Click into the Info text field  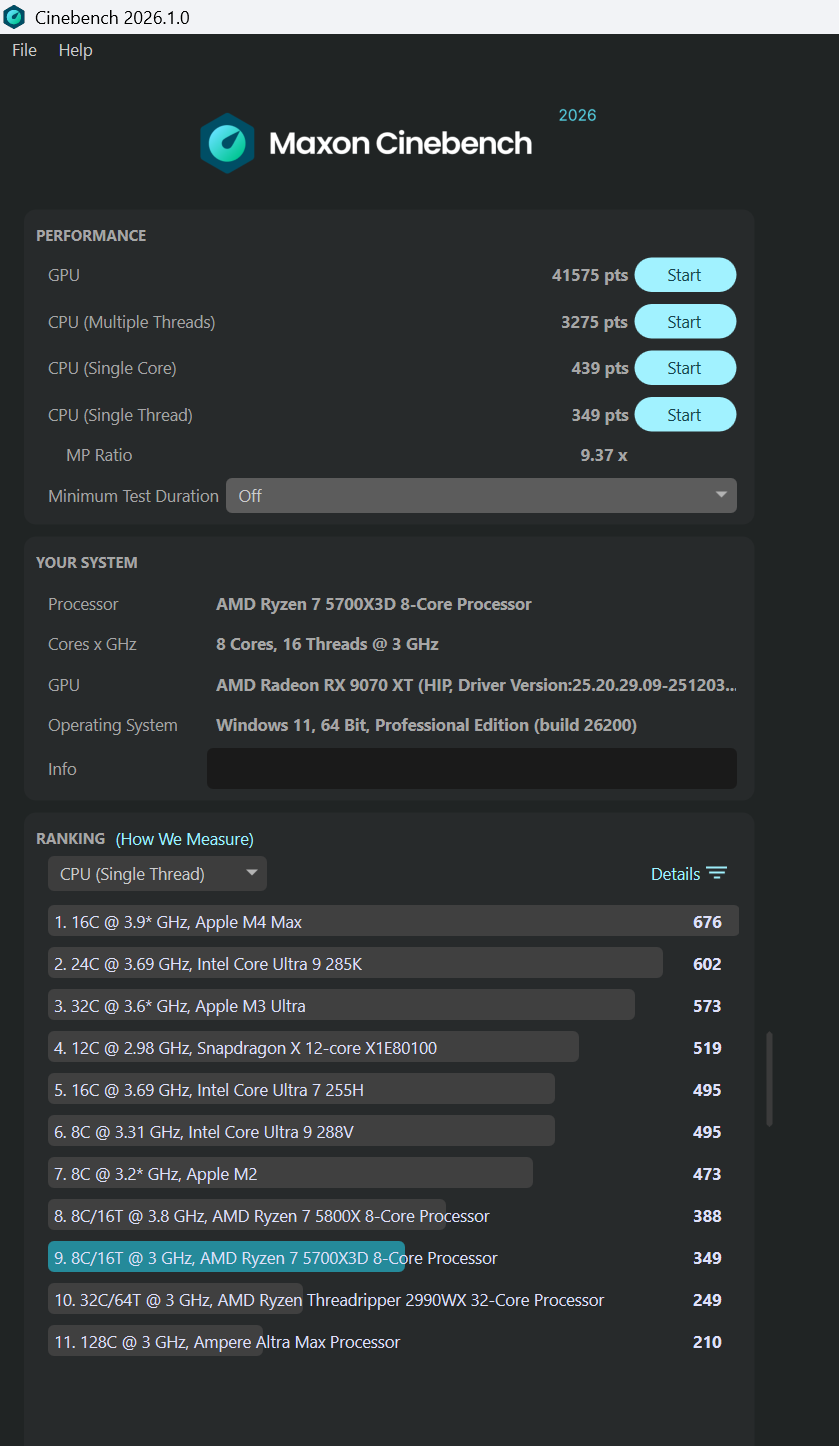pyautogui.click(x=472, y=768)
